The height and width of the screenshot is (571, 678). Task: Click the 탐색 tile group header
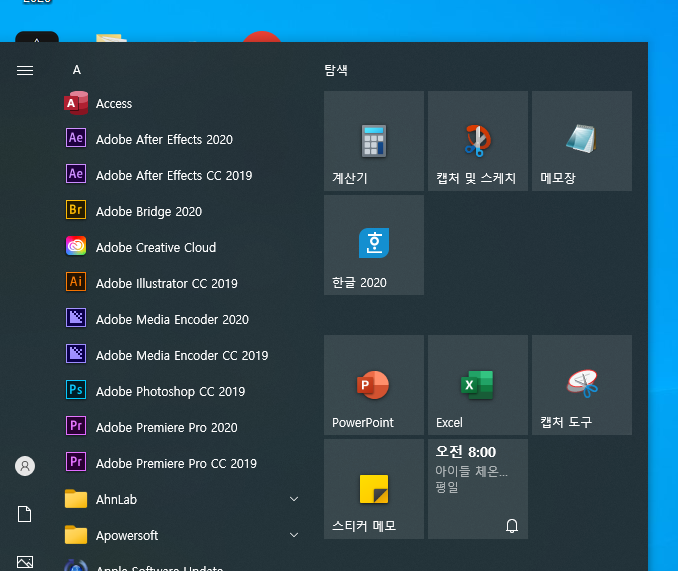[336, 70]
